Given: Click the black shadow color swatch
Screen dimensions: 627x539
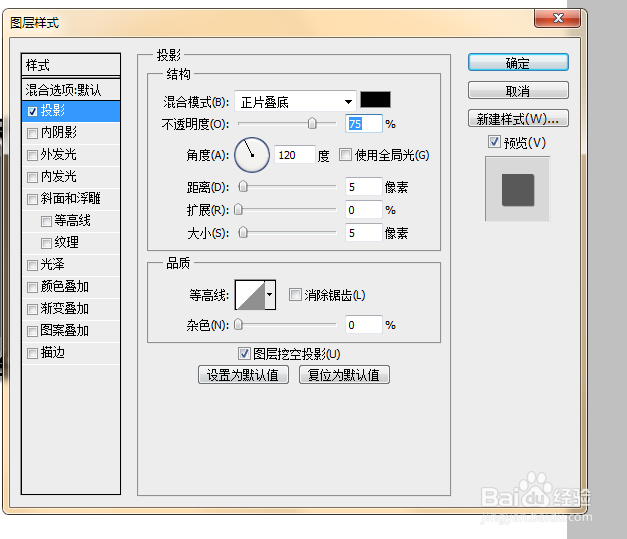Looking at the screenshot, I should pos(375,100).
